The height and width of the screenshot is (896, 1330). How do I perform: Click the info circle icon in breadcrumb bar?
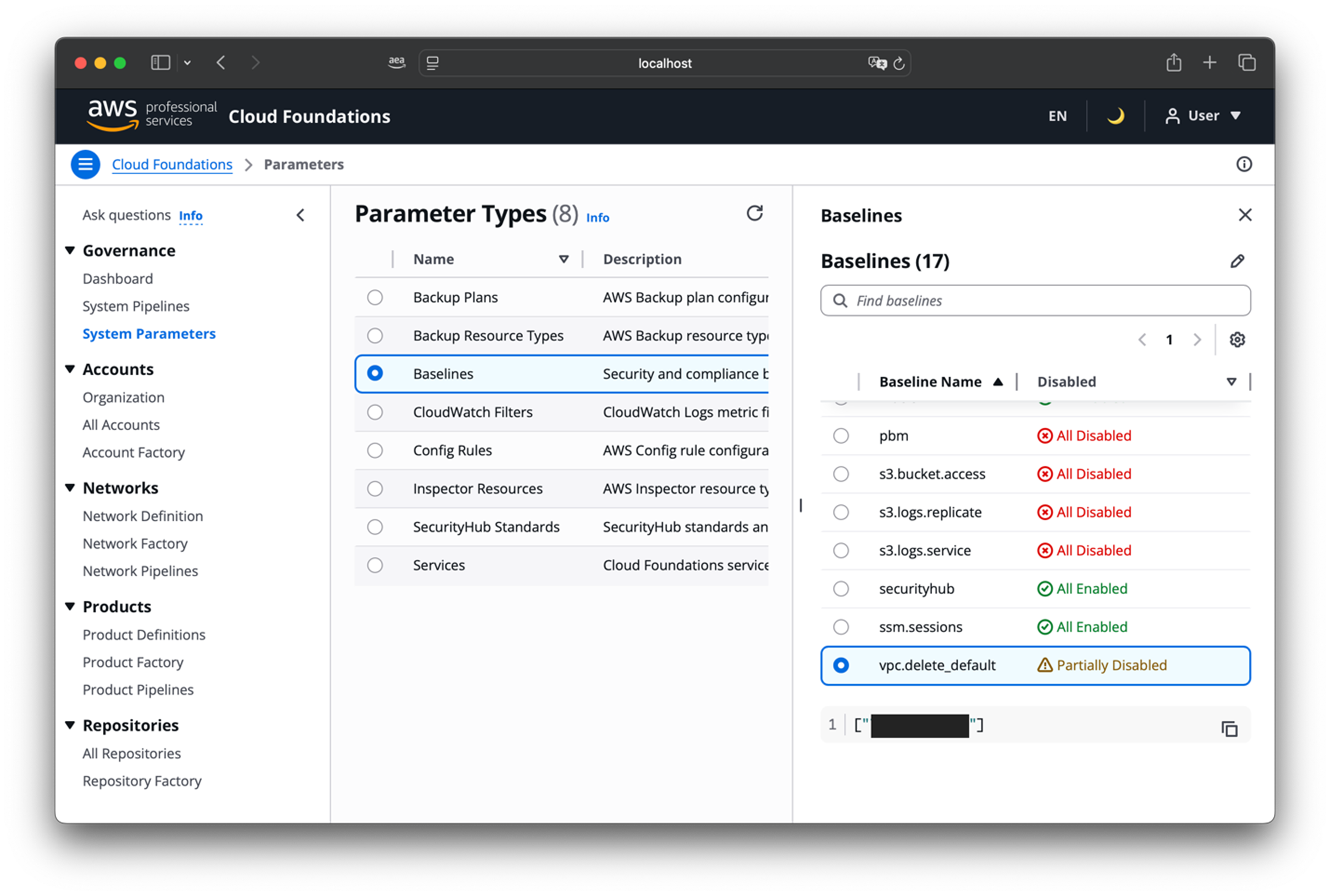coord(1244,165)
